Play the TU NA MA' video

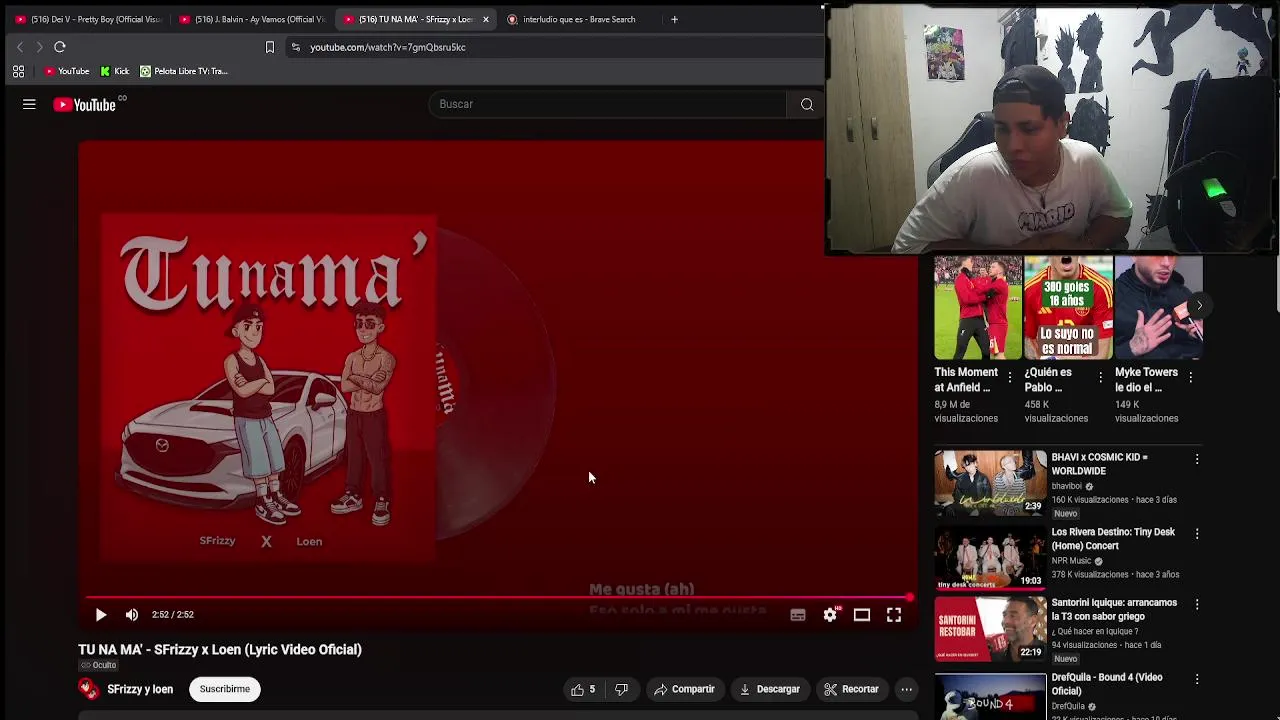tap(100, 615)
